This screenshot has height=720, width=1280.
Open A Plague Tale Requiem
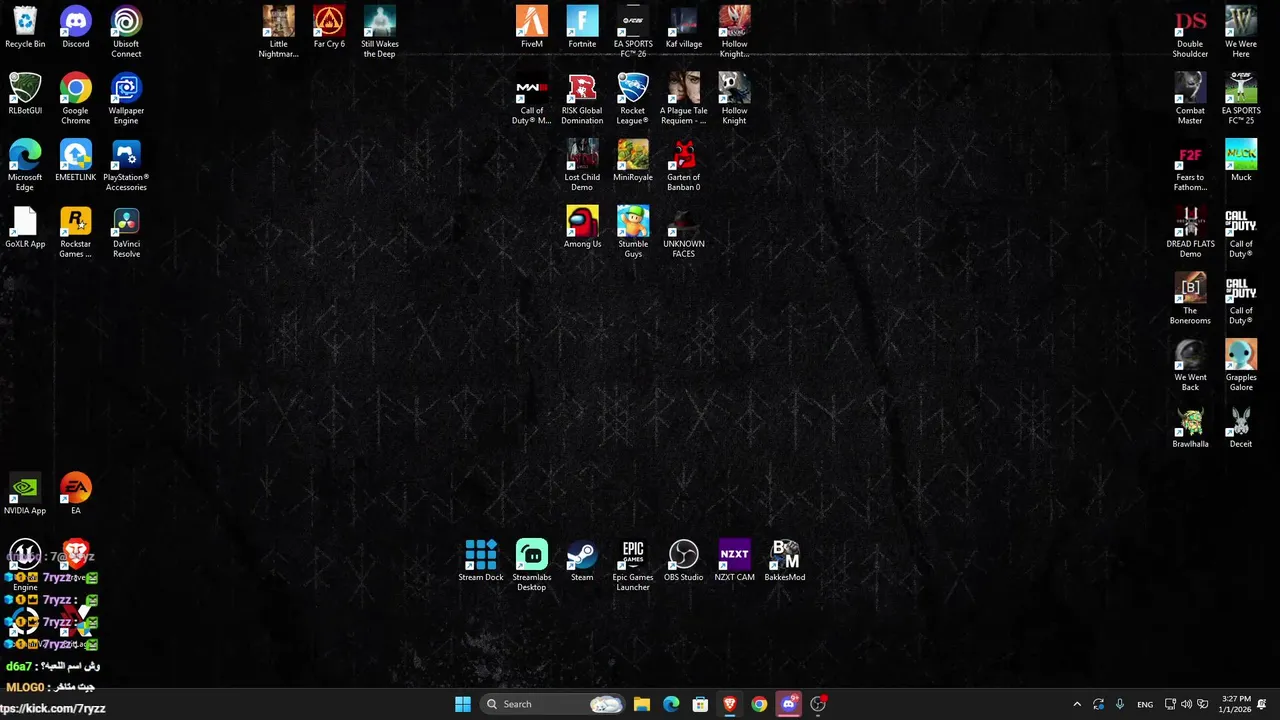click(x=684, y=99)
